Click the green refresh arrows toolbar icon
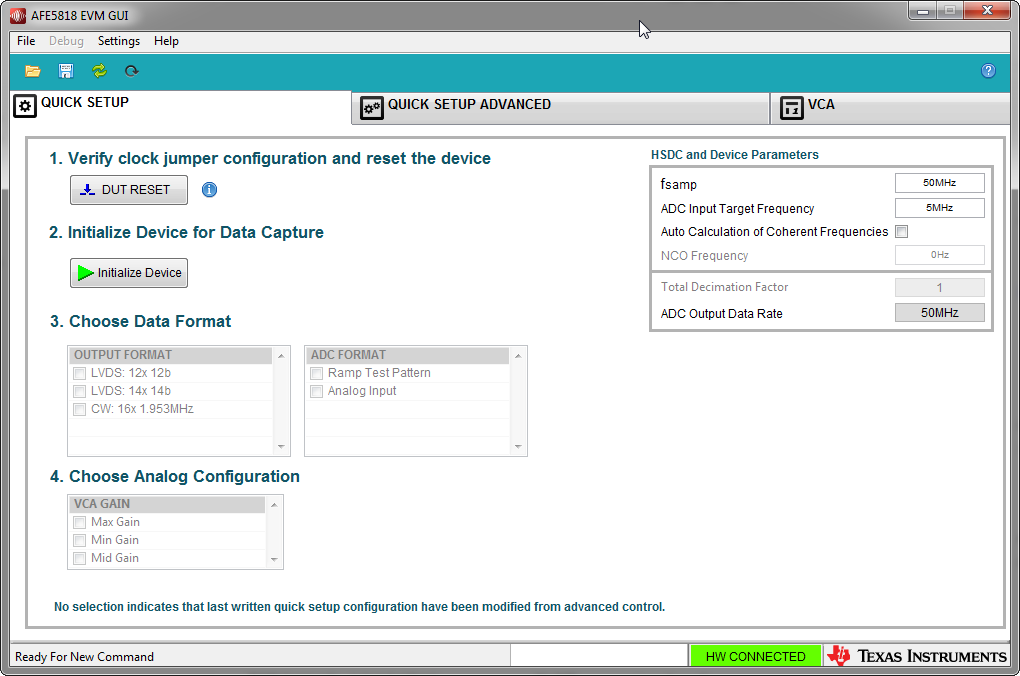Viewport: 1020px width, 676px height. click(x=100, y=71)
